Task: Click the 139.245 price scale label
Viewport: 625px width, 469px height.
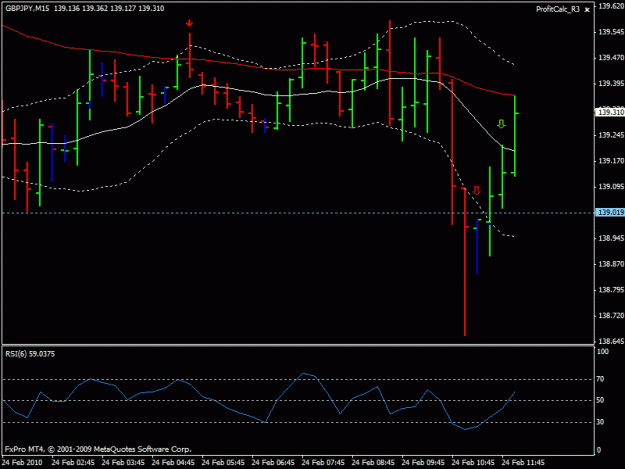Action: click(611, 135)
